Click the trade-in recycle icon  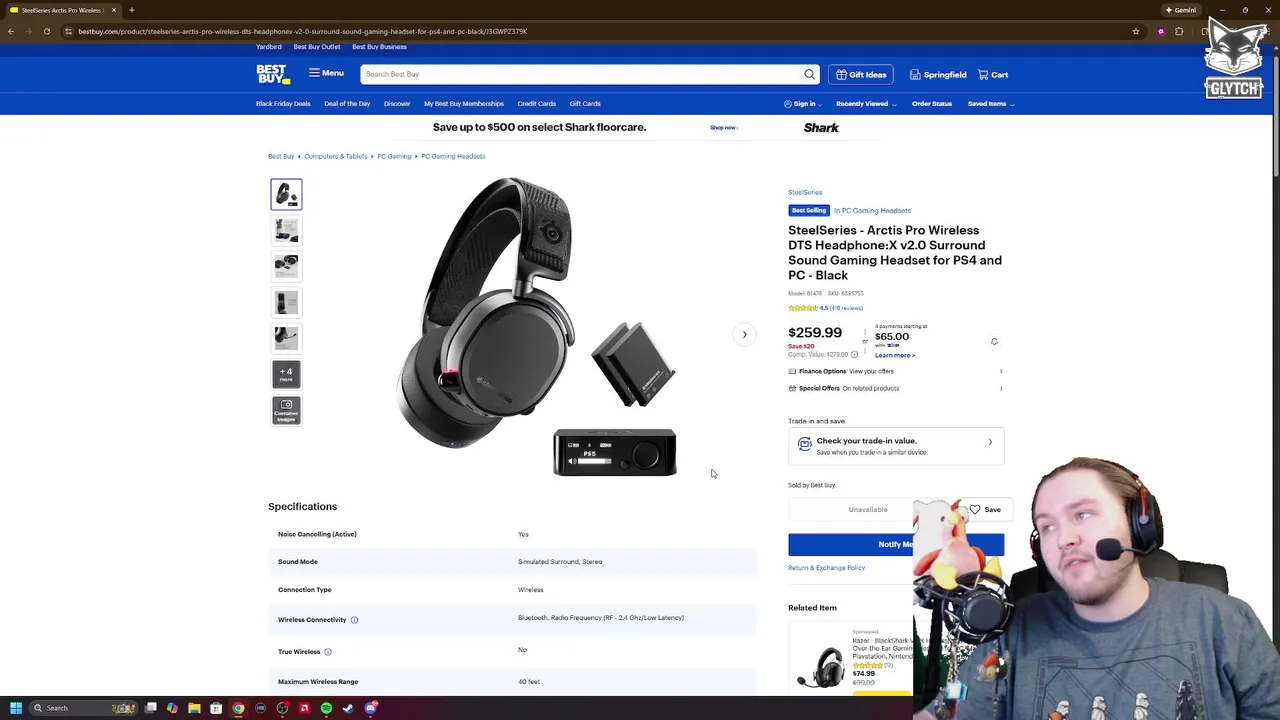tap(804, 445)
